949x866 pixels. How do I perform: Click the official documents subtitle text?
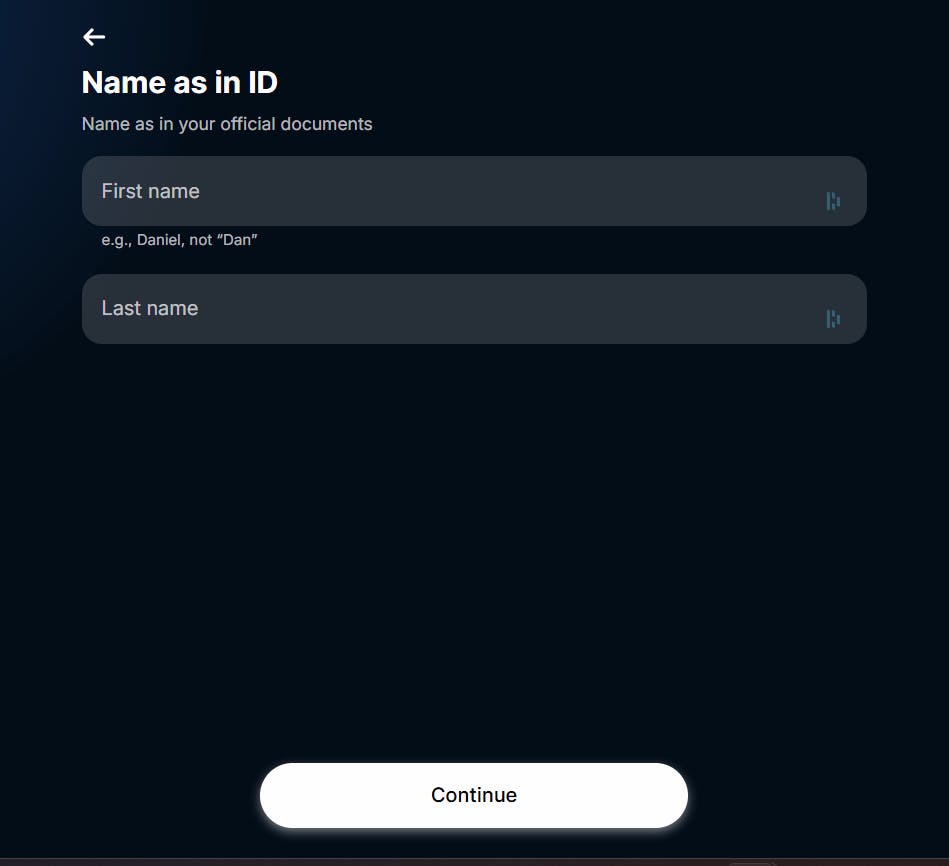227,123
